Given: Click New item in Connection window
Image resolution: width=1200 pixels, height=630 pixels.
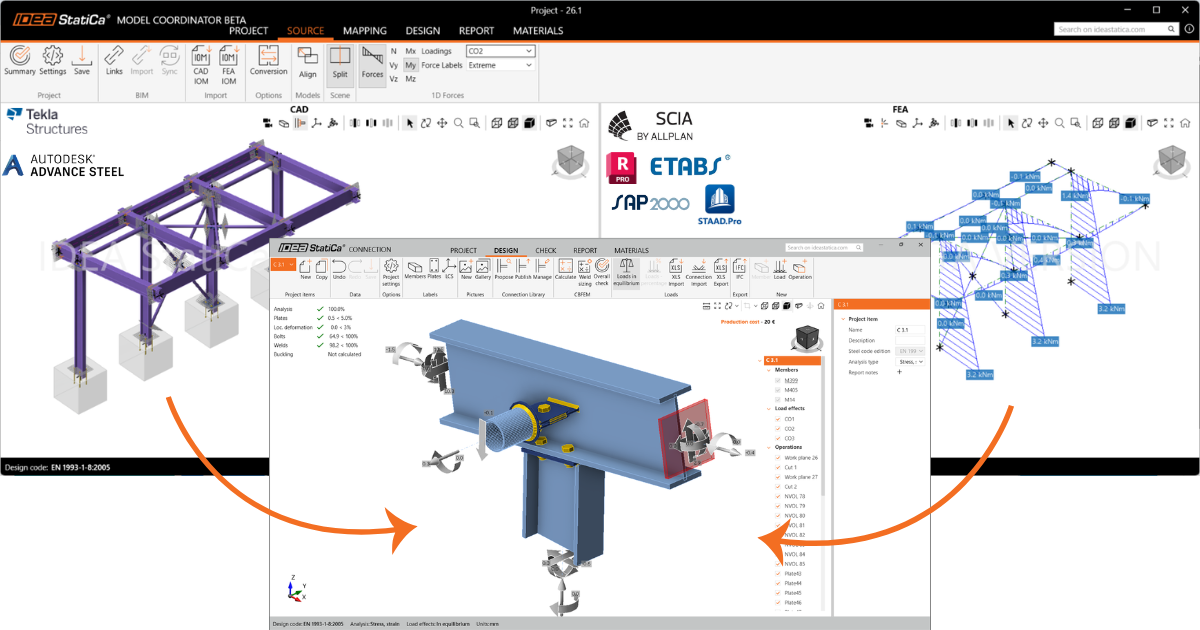Looking at the screenshot, I should tap(305, 269).
